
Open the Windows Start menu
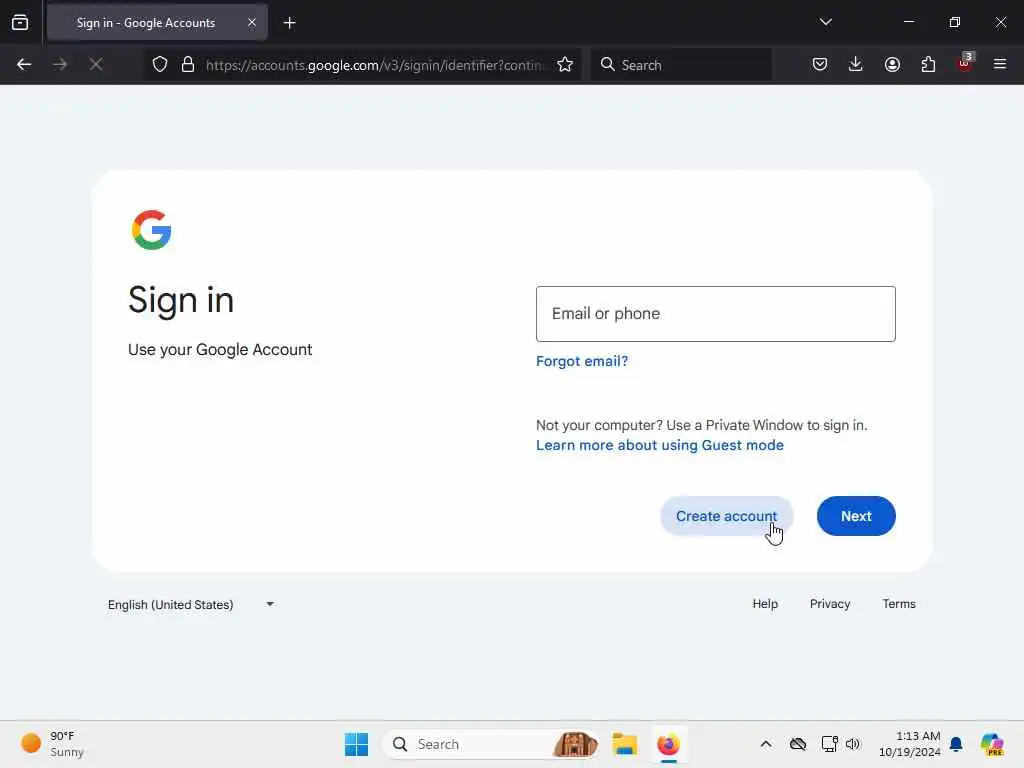tap(357, 744)
